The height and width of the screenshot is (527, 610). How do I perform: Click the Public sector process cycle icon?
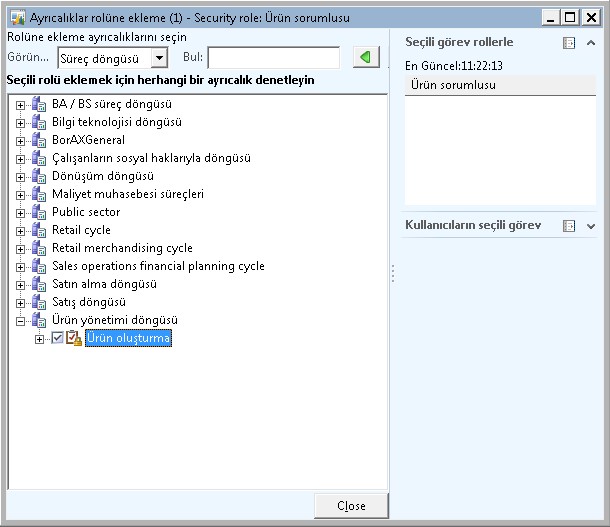[39, 212]
